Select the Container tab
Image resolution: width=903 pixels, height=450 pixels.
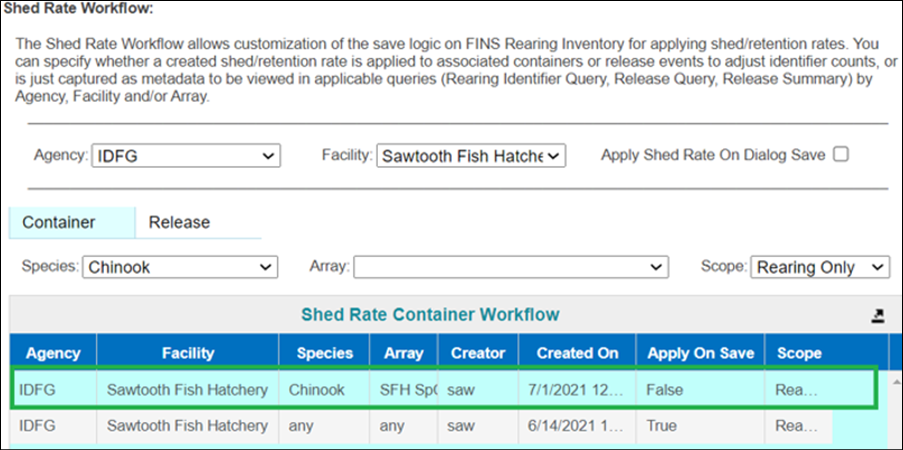pyautogui.click(x=59, y=222)
